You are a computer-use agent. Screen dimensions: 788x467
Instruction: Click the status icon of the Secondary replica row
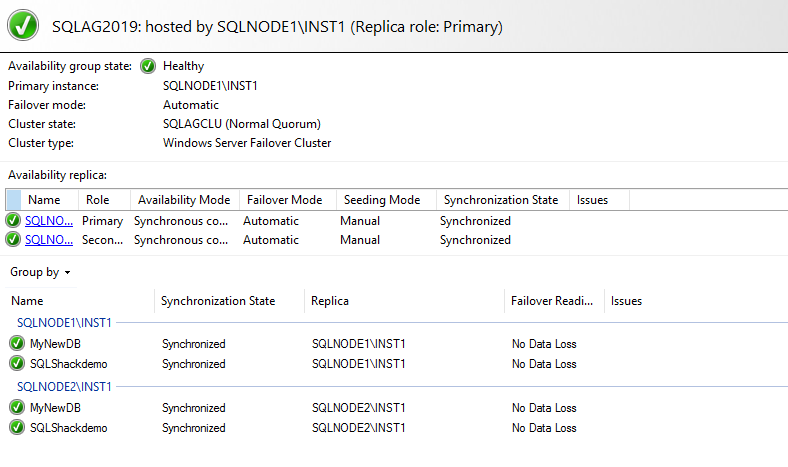13,240
